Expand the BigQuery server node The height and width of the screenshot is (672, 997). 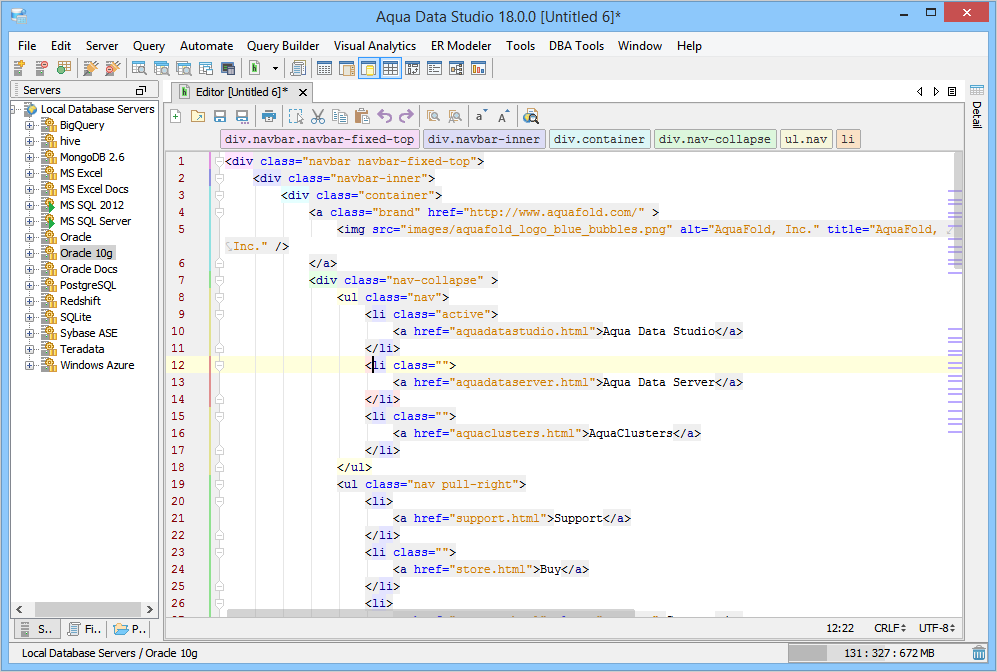coord(29,125)
